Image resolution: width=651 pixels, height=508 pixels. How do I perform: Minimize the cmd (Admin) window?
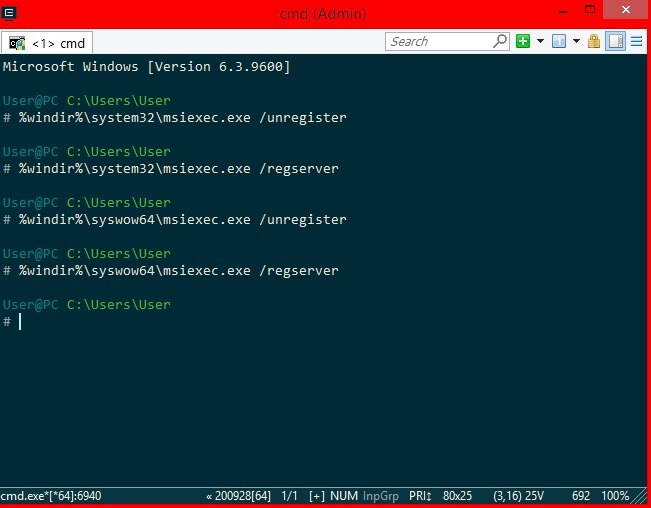coord(563,11)
